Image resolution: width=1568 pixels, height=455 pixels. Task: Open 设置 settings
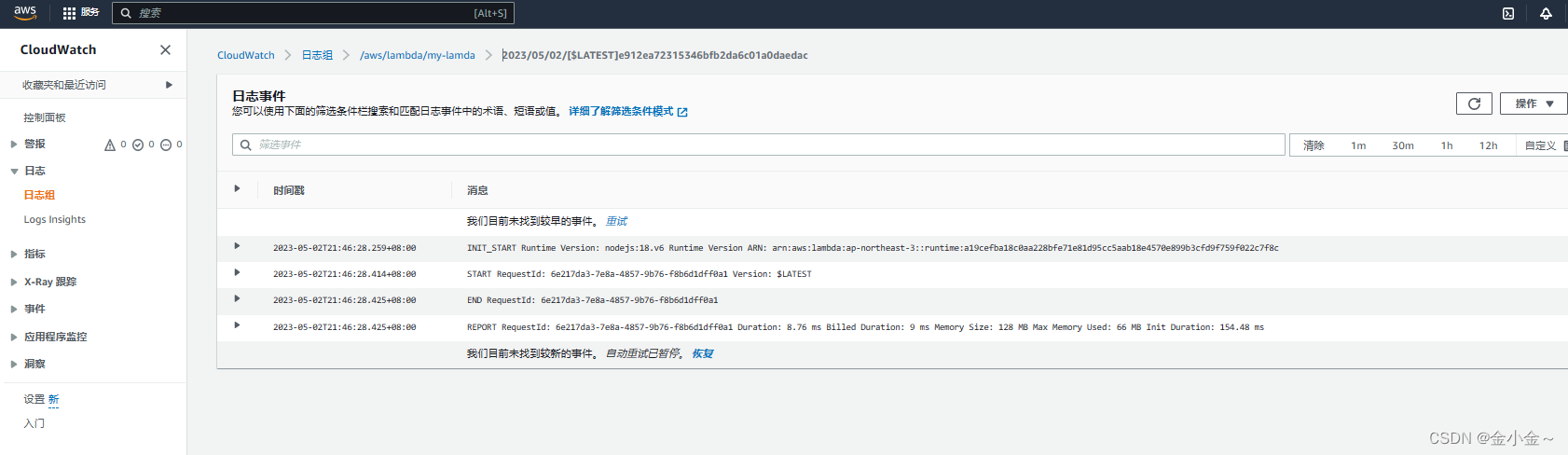(x=34, y=399)
